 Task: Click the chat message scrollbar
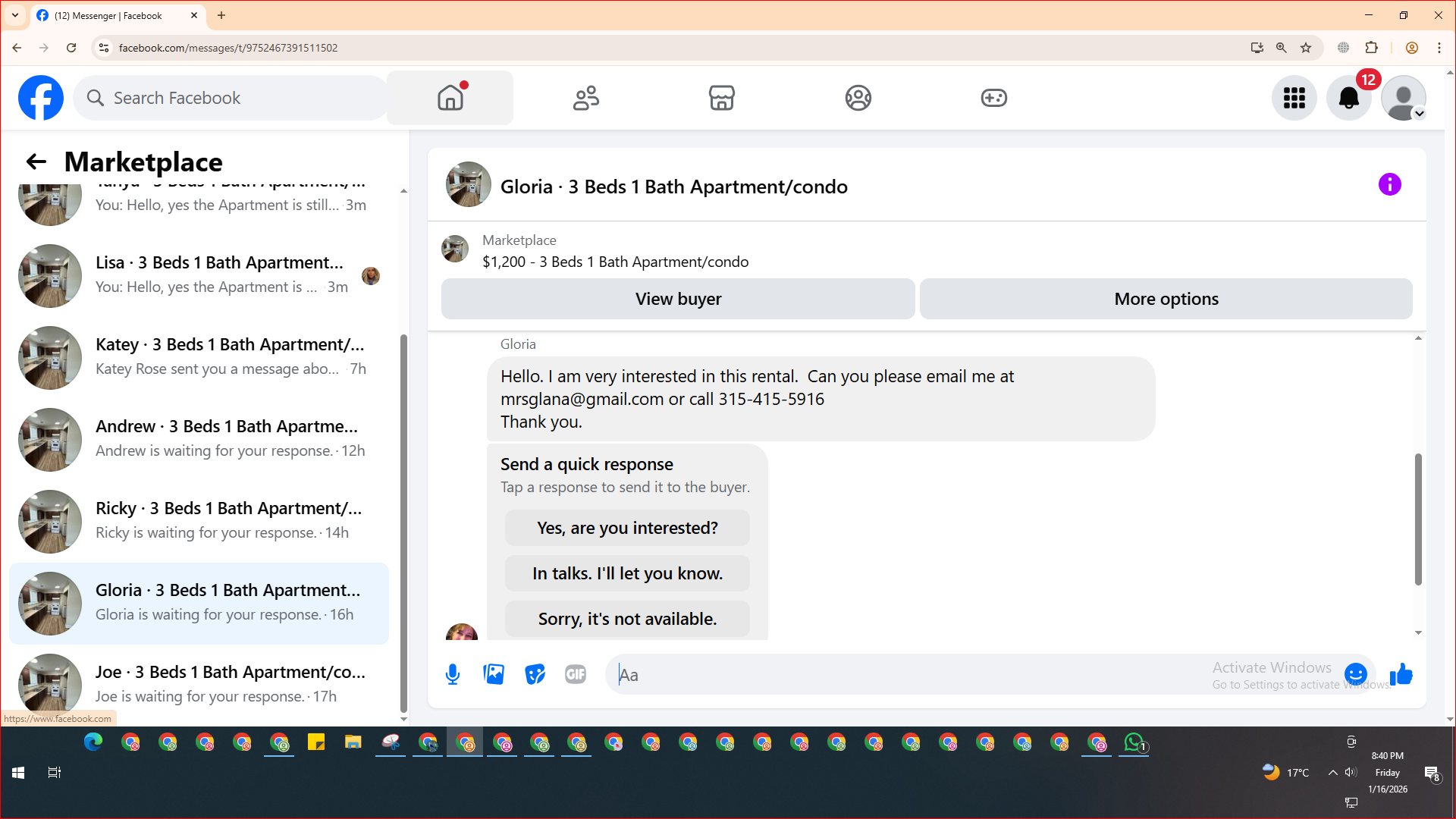click(x=1417, y=519)
